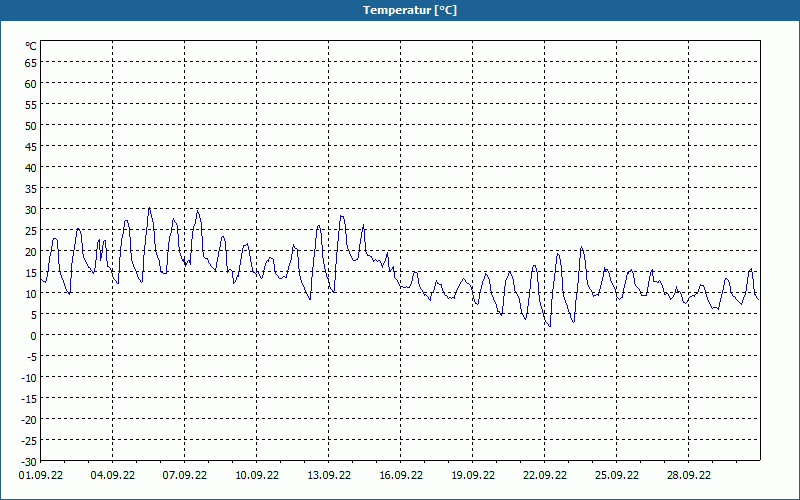Click the 25.09.22 date label
Image resolution: width=800 pixels, height=500 pixels.
(616, 475)
